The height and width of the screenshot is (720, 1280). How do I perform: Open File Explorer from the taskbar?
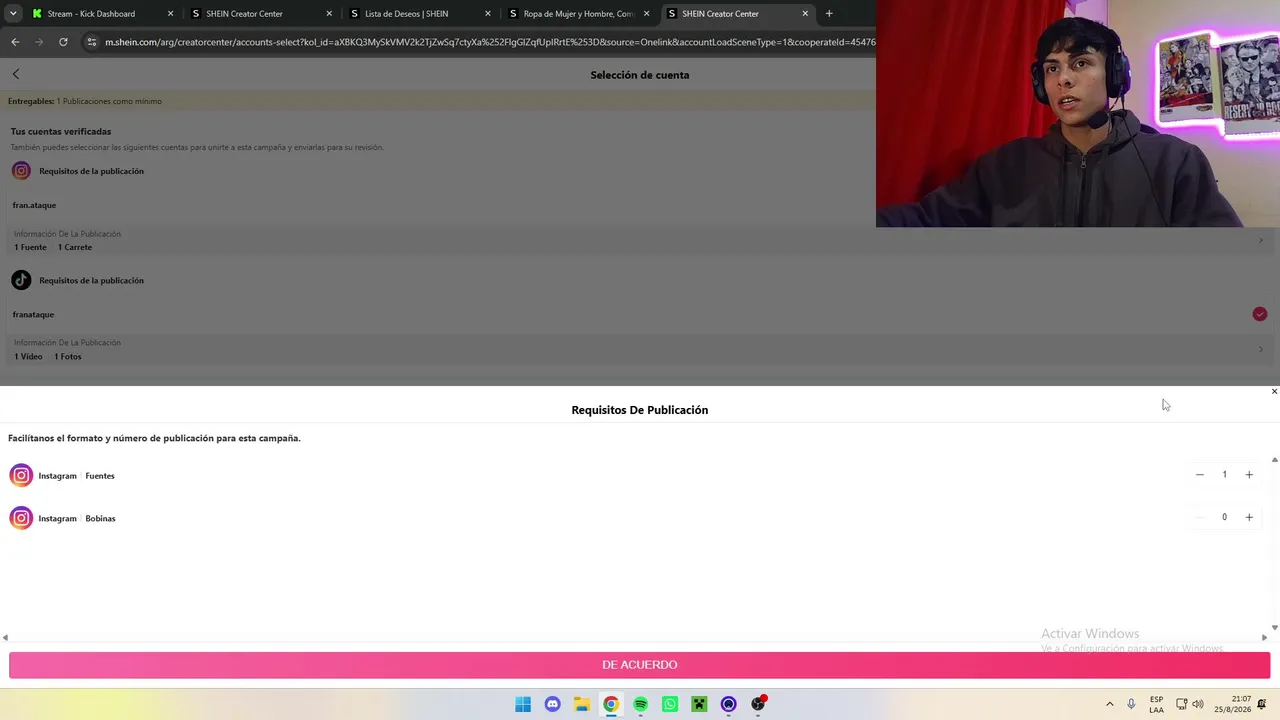point(582,704)
